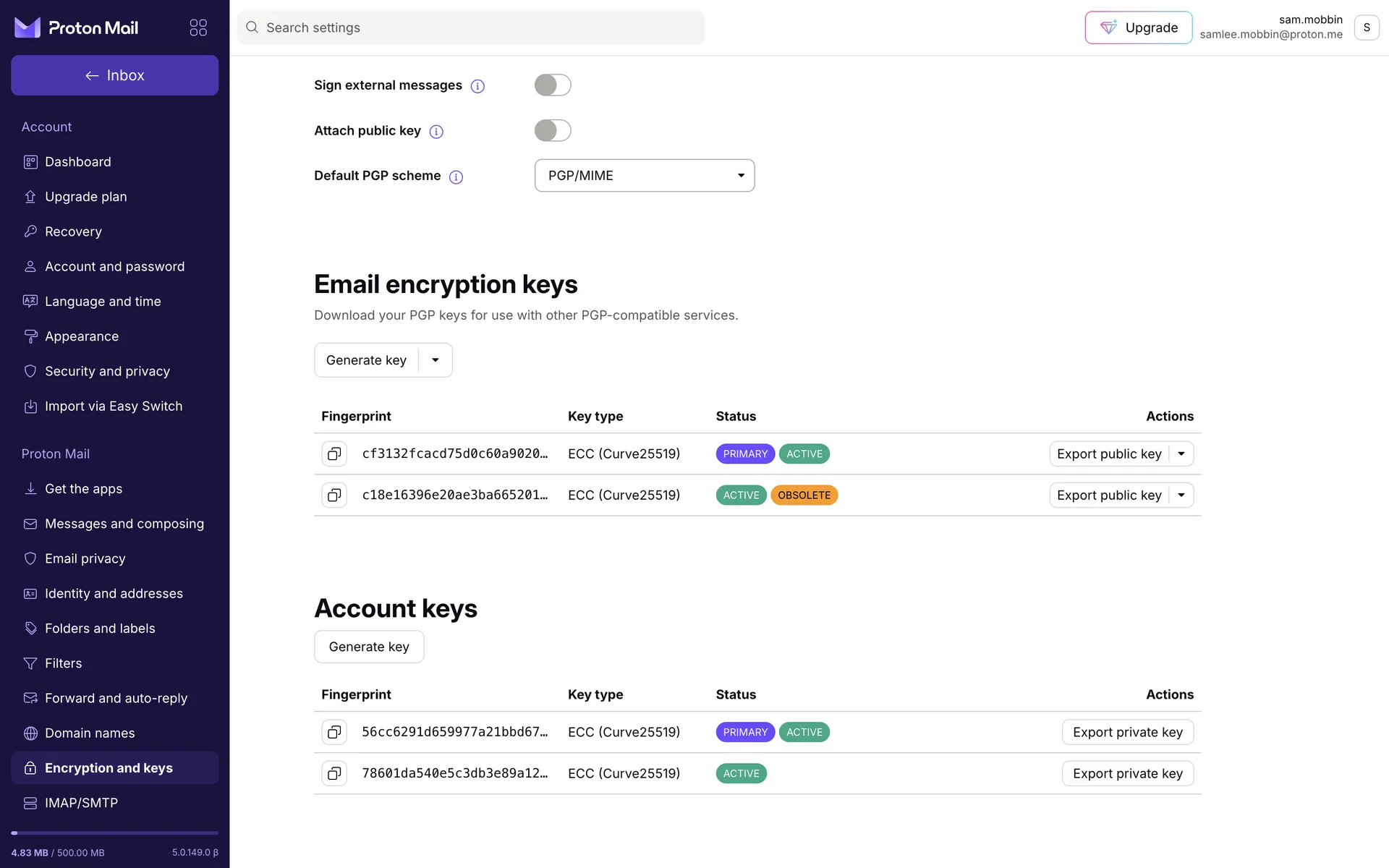The width and height of the screenshot is (1389, 868).
Task: Copy fingerprint starting with c18e16396e
Action: 334,495
